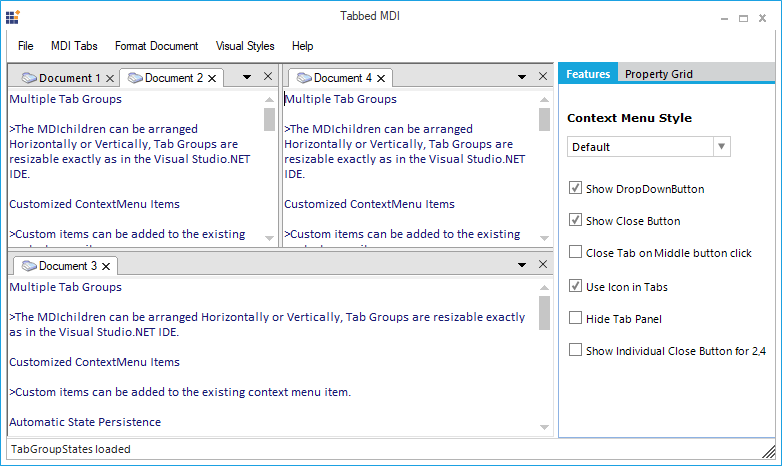Click the scrollbar thumb in the Document 4 pane
Viewport: 782px width, 466px height.
(x=544, y=120)
